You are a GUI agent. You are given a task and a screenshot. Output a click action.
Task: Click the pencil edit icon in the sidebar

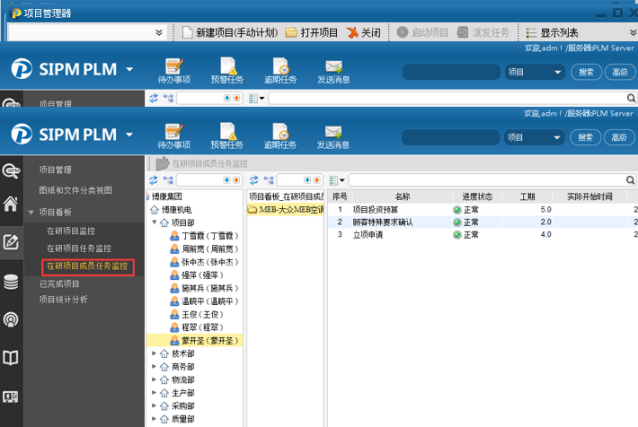coord(11,242)
